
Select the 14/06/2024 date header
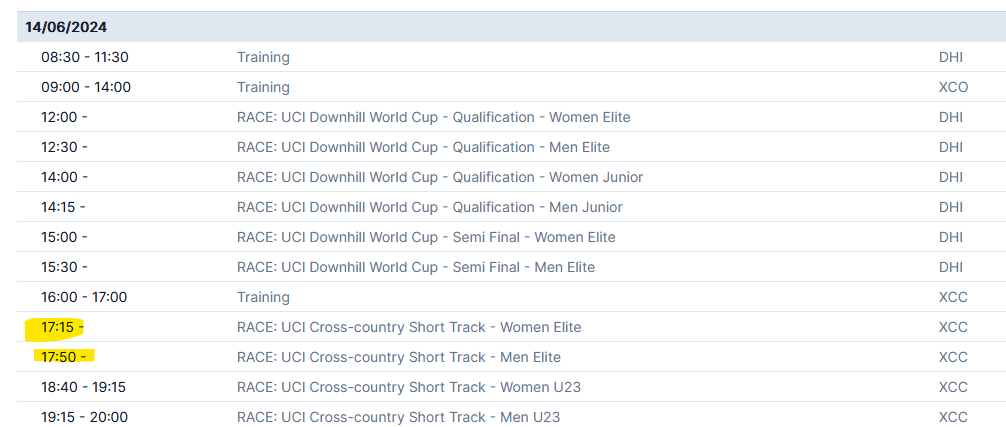coord(511,27)
